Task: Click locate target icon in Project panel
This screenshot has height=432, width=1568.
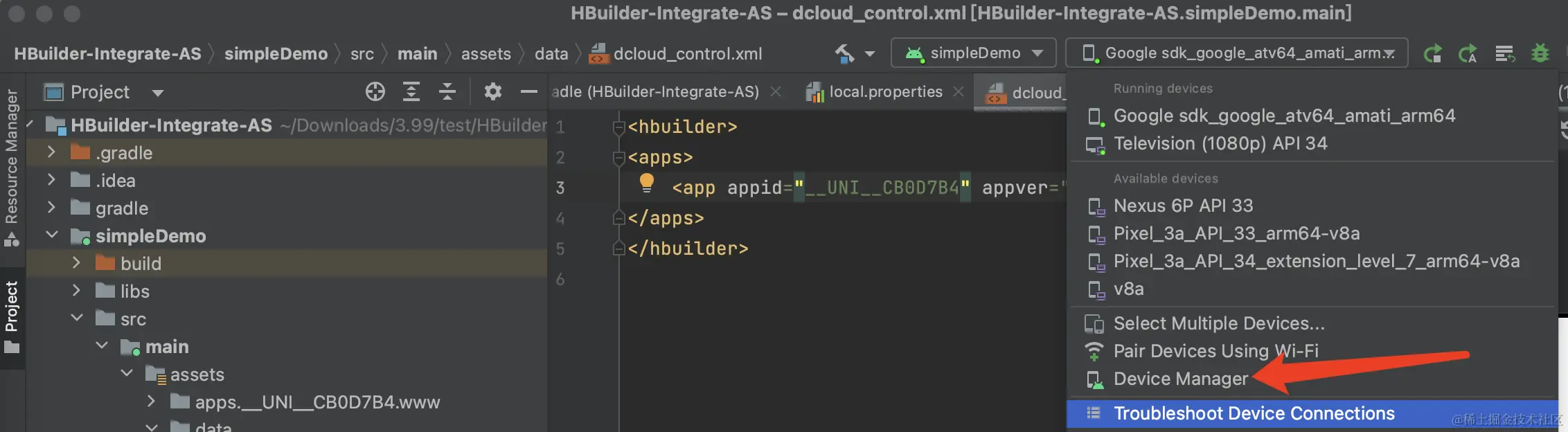Action: [x=375, y=91]
